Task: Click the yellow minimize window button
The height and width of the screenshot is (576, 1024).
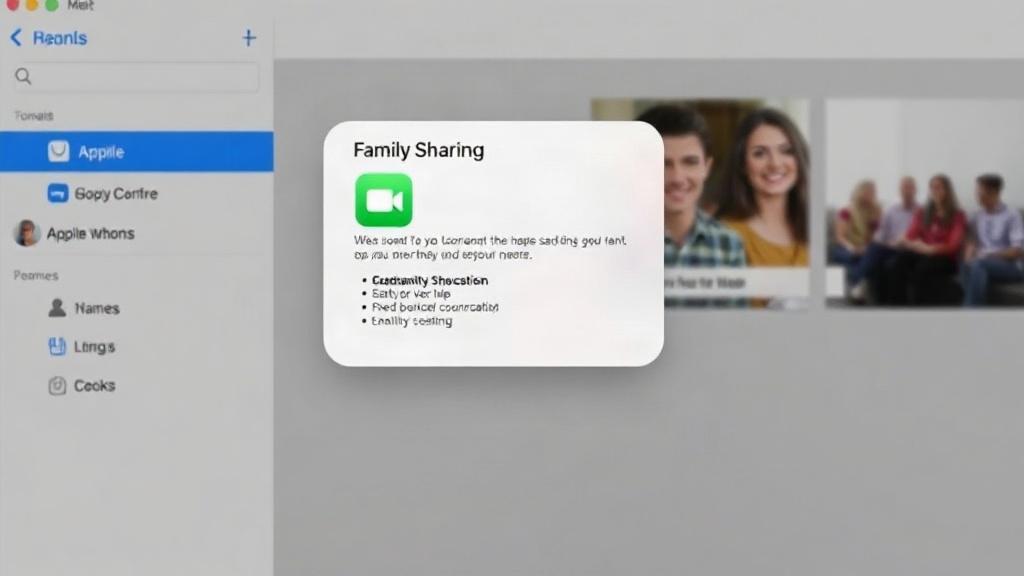Action: 32,4
